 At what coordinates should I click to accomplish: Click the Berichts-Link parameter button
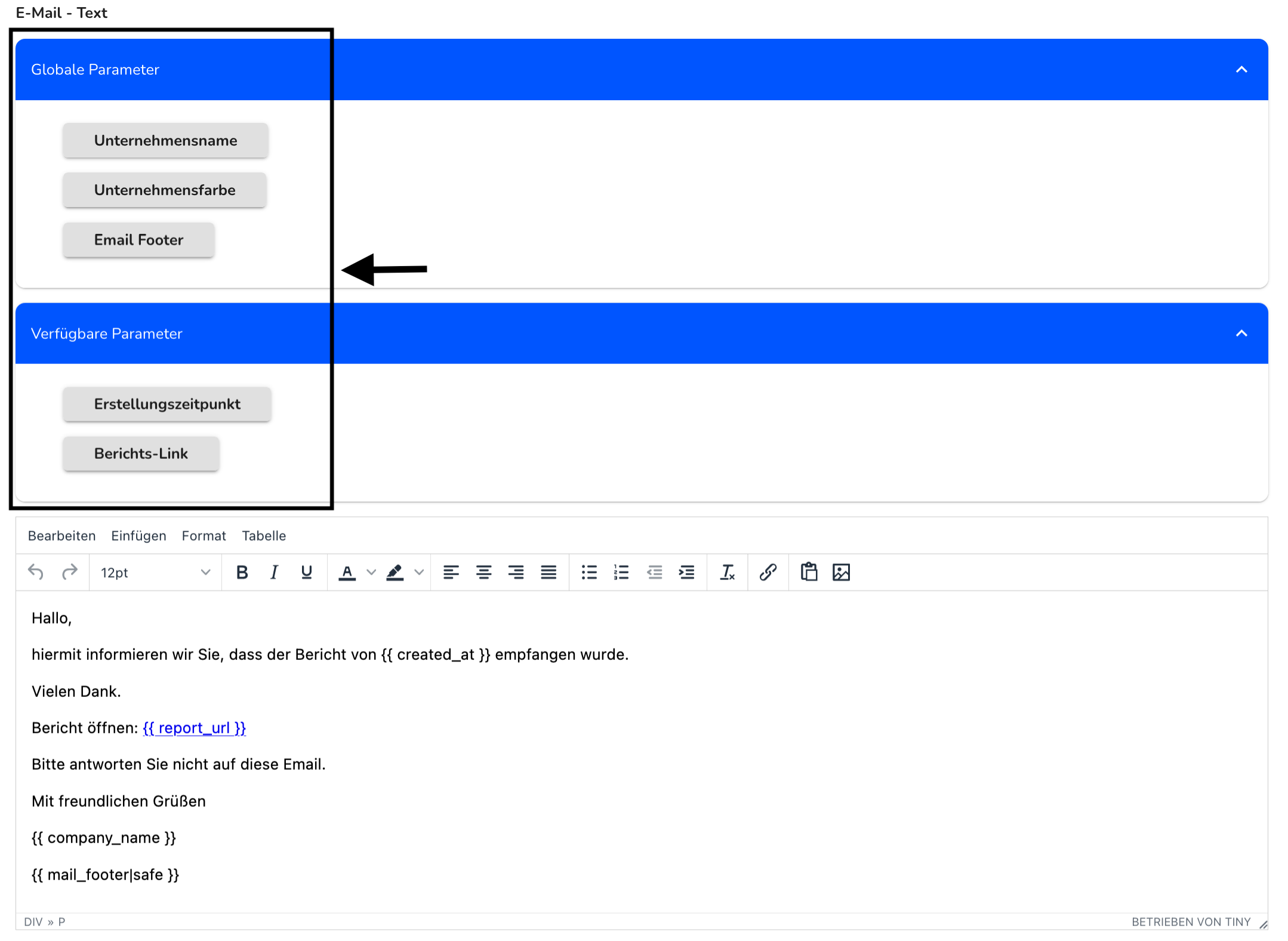point(141,453)
